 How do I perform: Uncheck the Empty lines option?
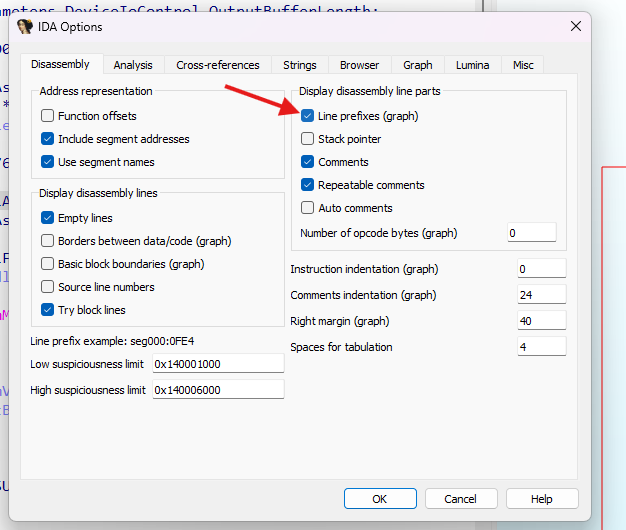point(48,218)
